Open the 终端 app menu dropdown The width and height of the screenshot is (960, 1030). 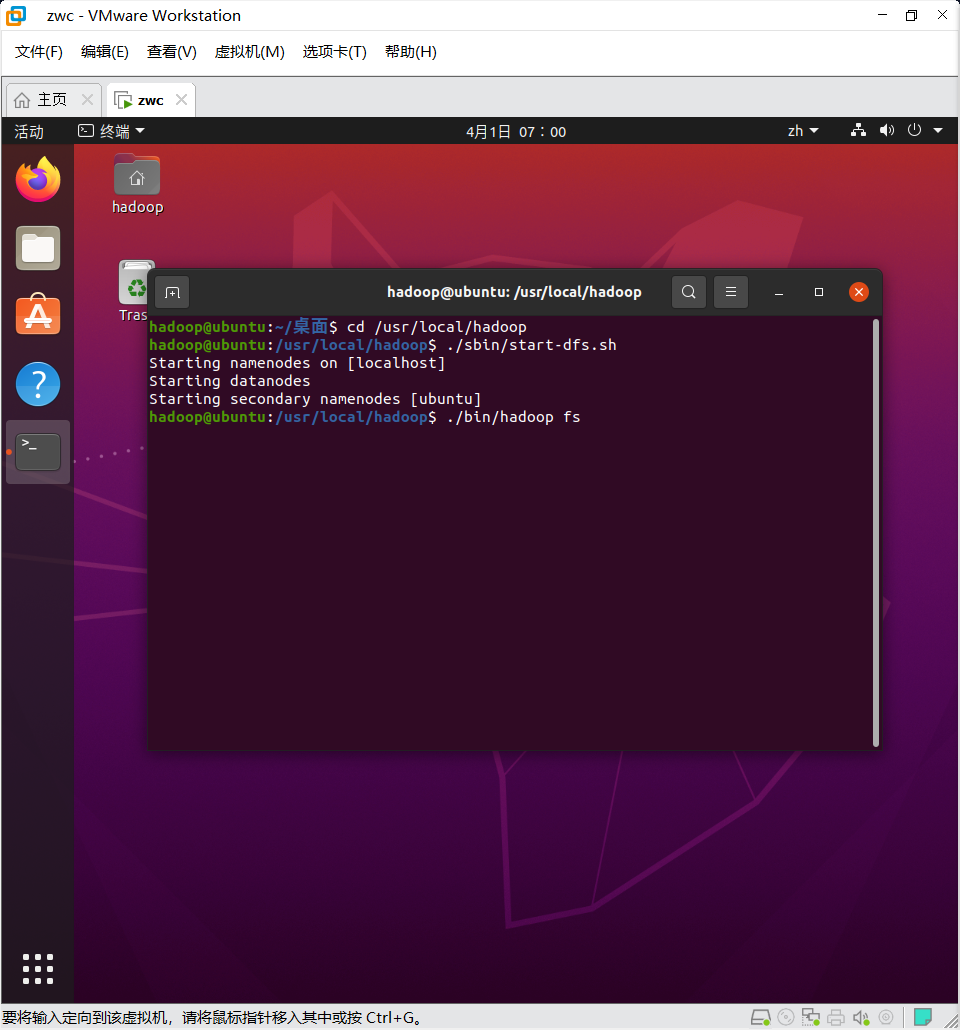click(111, 131)
